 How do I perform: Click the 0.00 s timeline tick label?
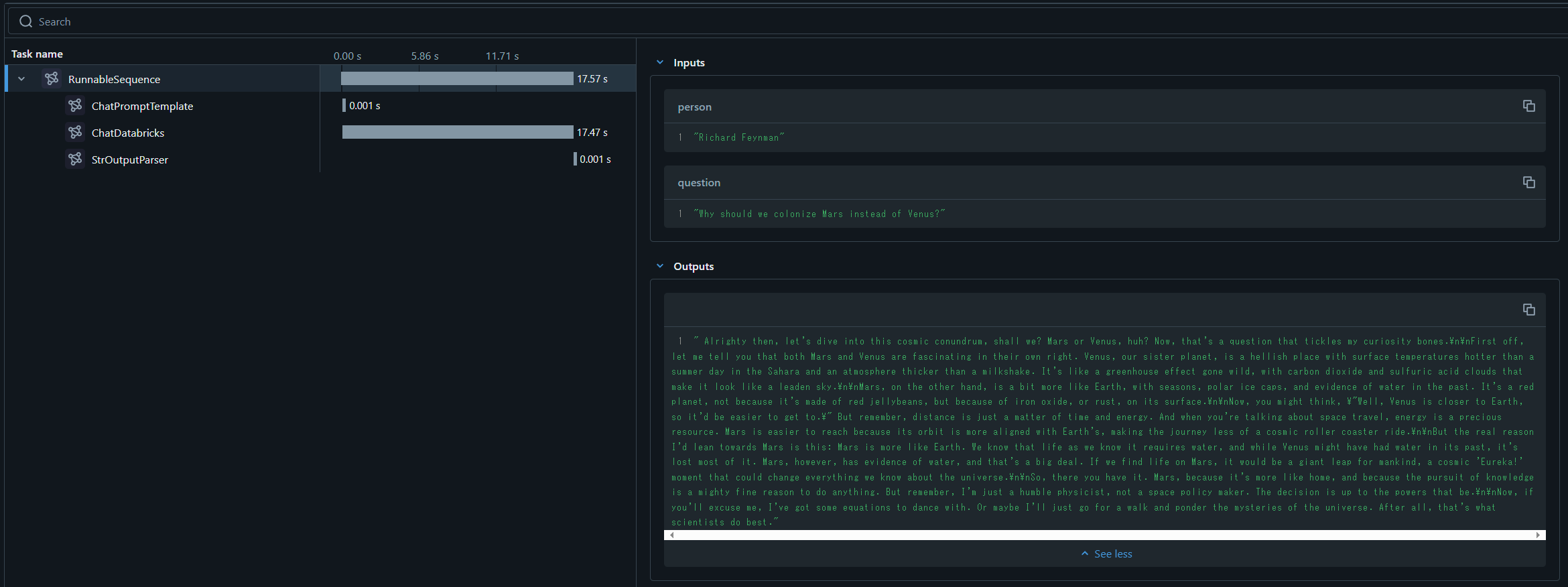click(x=347, y=56)
